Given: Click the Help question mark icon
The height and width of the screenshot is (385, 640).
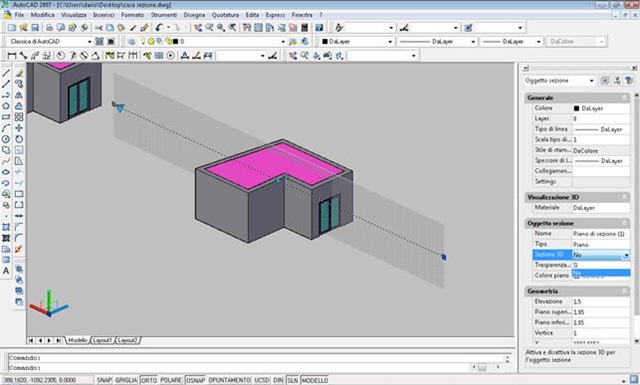Looking at the screenshot, I should tap(319, 28).
